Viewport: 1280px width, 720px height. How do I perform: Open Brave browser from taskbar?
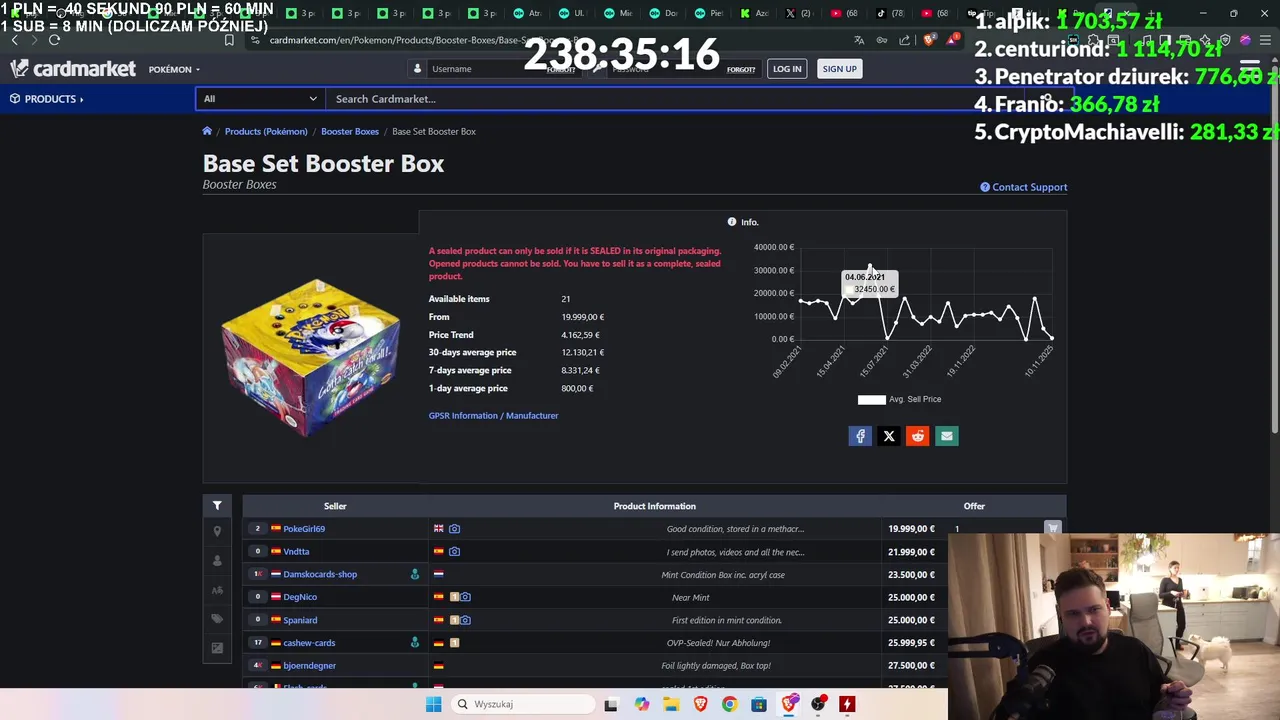tap(700, 704)
